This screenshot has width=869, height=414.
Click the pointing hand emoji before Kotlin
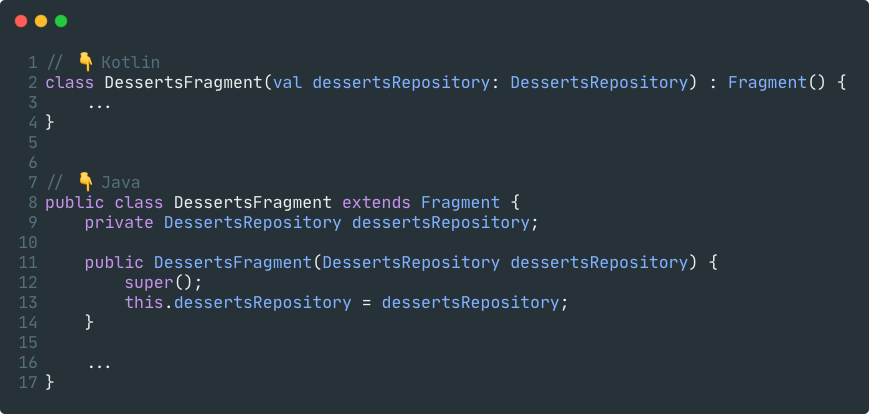pyautogui.click(x=85, y=62)
